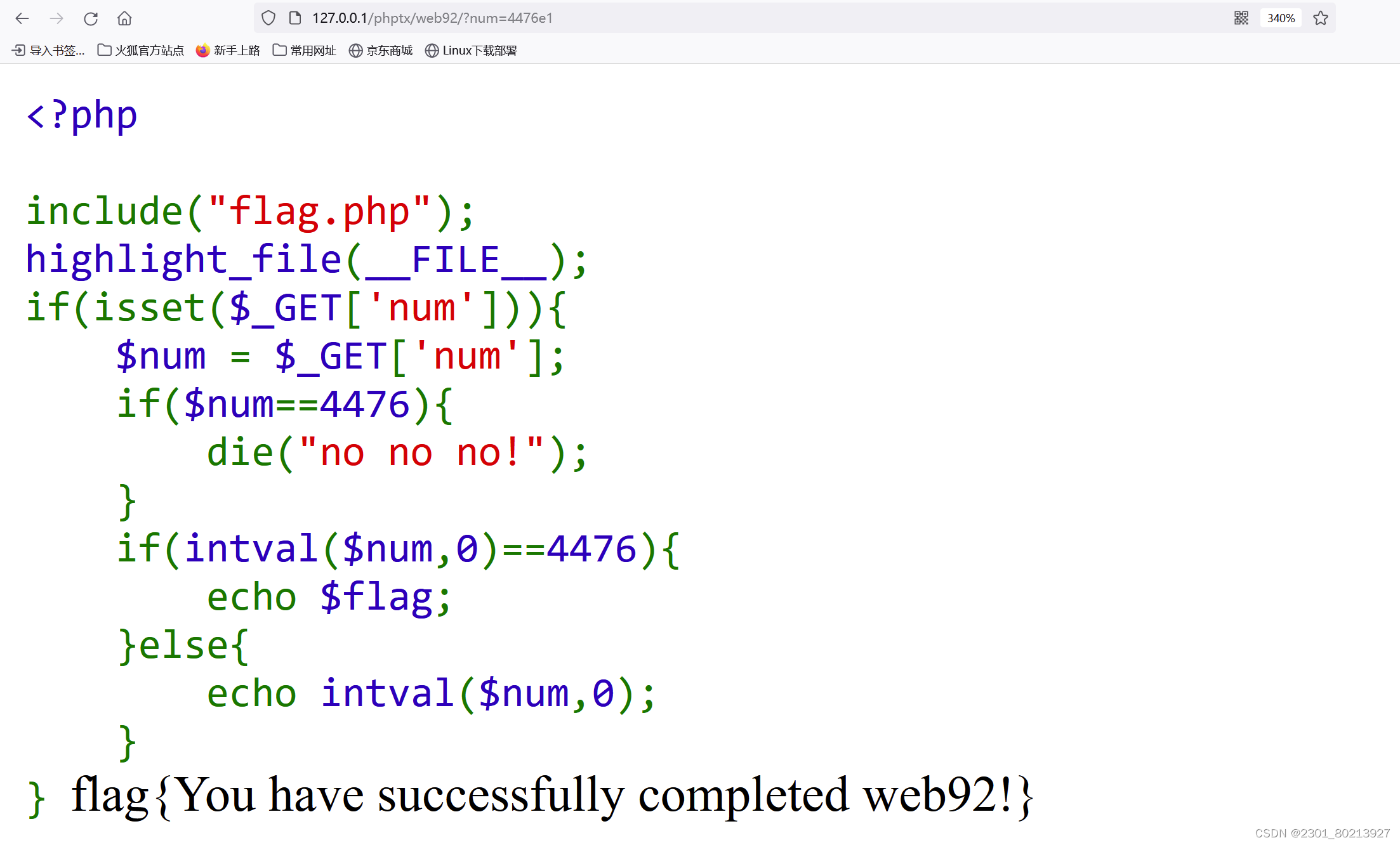Click the highlight_file(__FILE__); line
The width and height of the screenshot is (1400, 845).
(307, 260)
